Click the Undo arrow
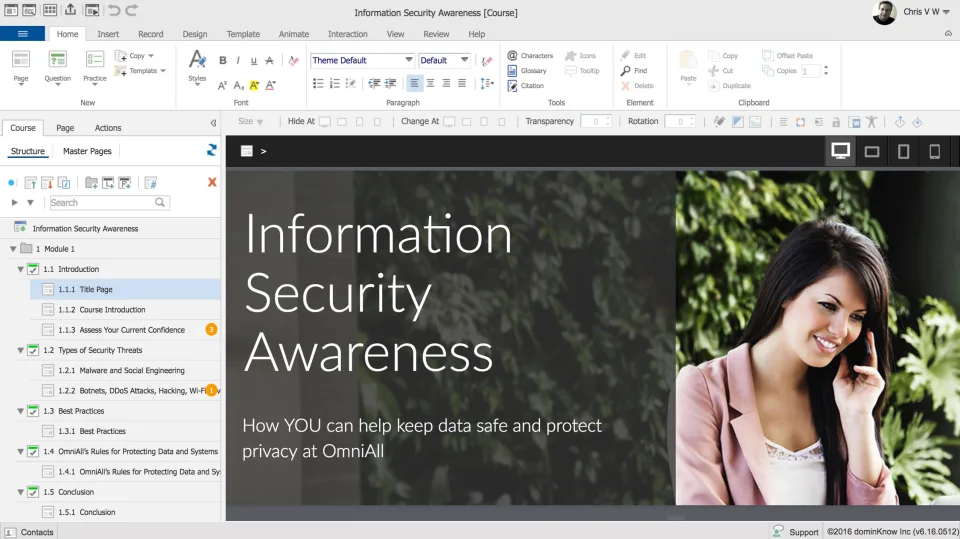960x539 pixels. click(x=114, y=10)
